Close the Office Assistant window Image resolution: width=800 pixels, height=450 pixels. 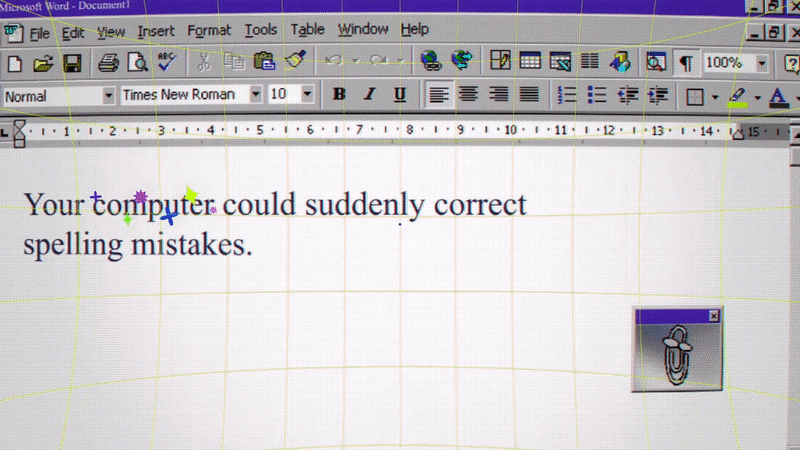click(x=714, y=316)
